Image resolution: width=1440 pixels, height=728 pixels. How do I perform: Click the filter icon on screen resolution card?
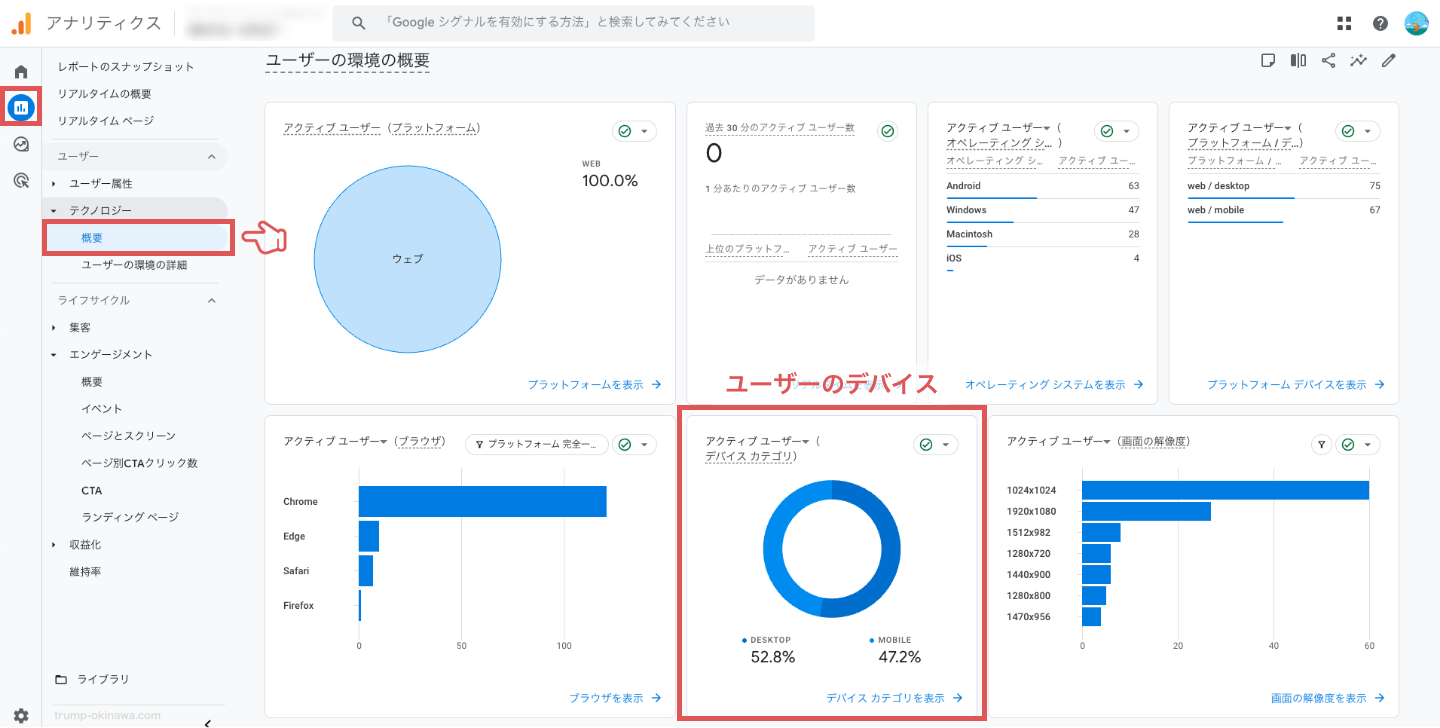click(1321, 445)
